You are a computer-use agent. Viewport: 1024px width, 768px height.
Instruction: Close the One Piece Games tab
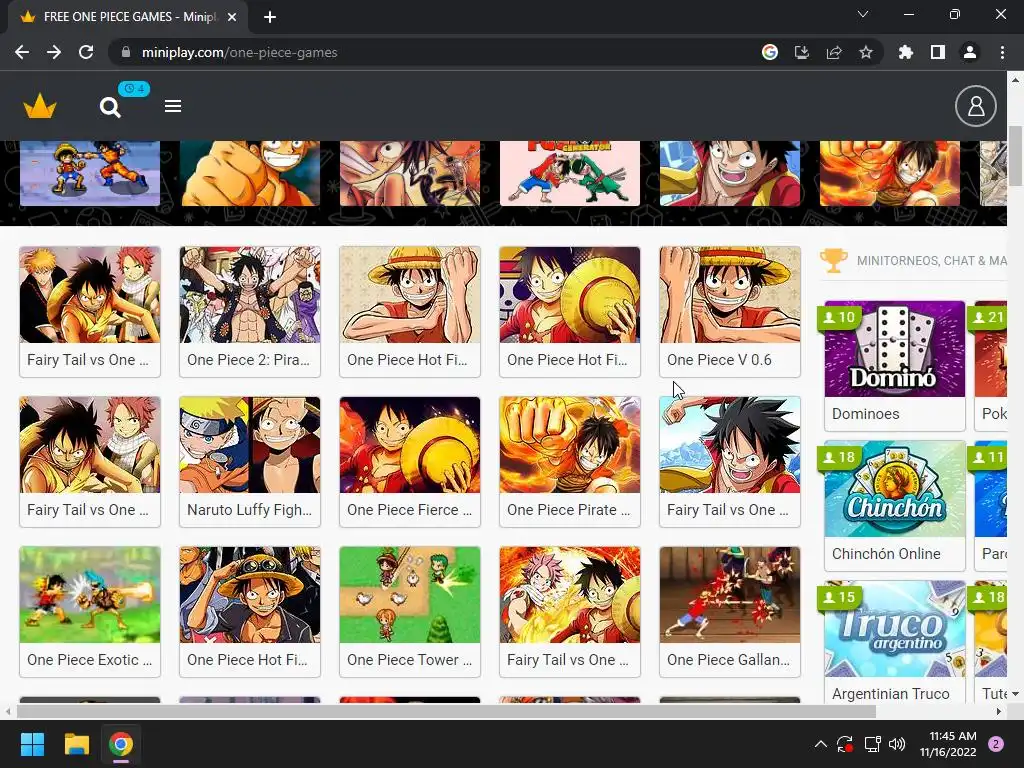pyautogui.click(x=232, y=17)
